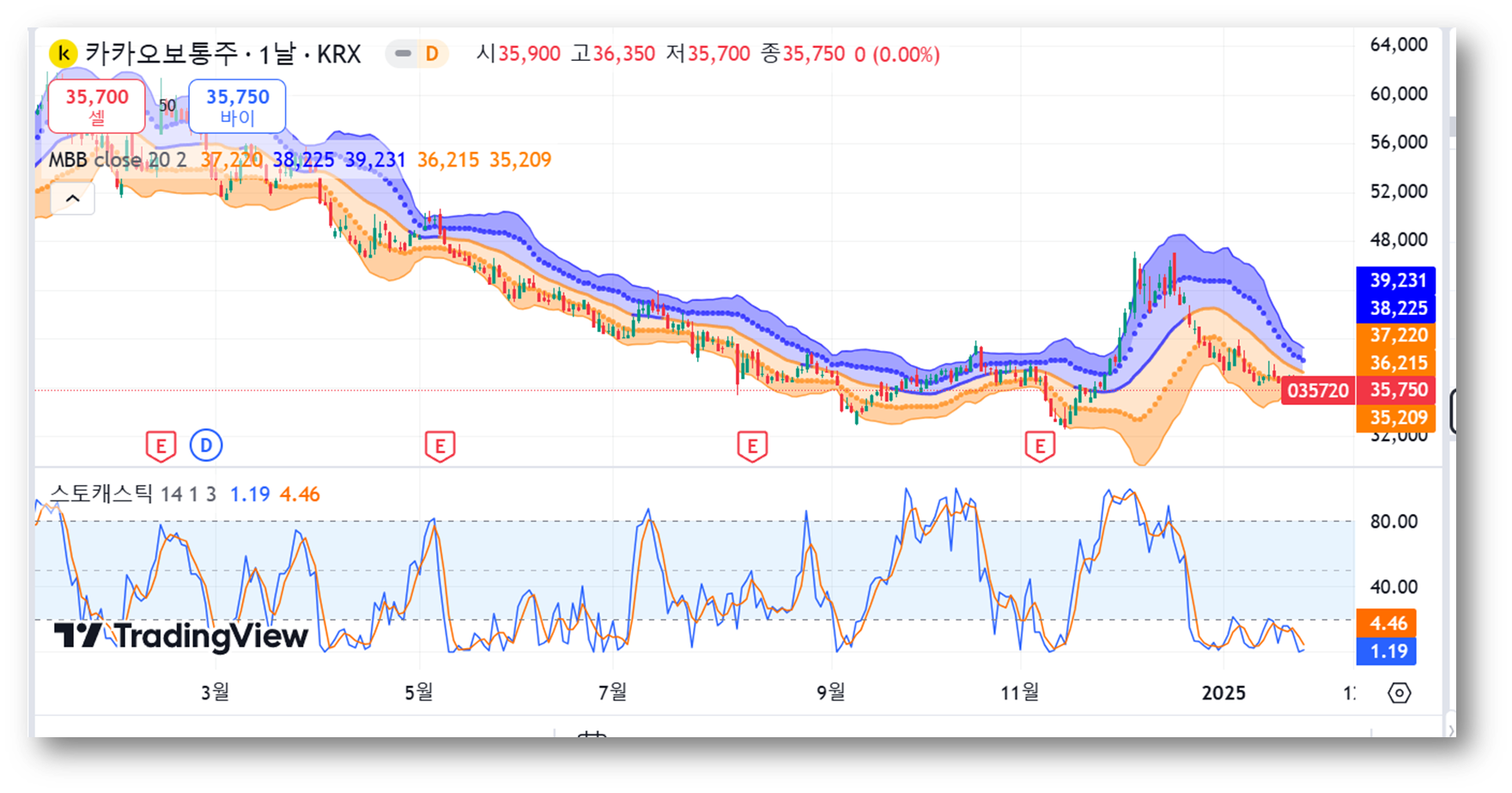Open the earnings E marker near 5월
This screenshot has width=1512, height=793.
coord(440,446)
